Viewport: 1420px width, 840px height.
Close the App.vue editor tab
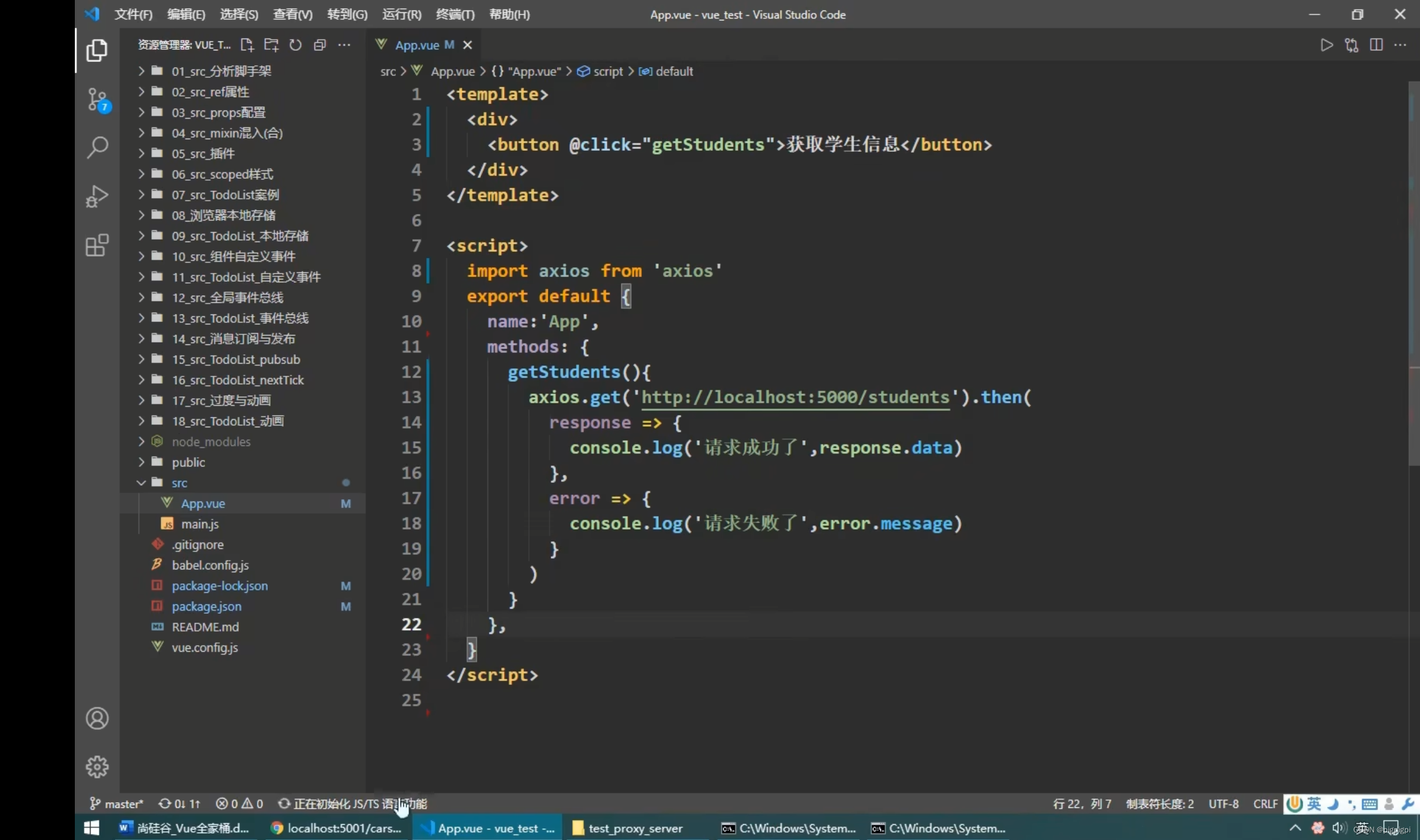coord(468,45)
